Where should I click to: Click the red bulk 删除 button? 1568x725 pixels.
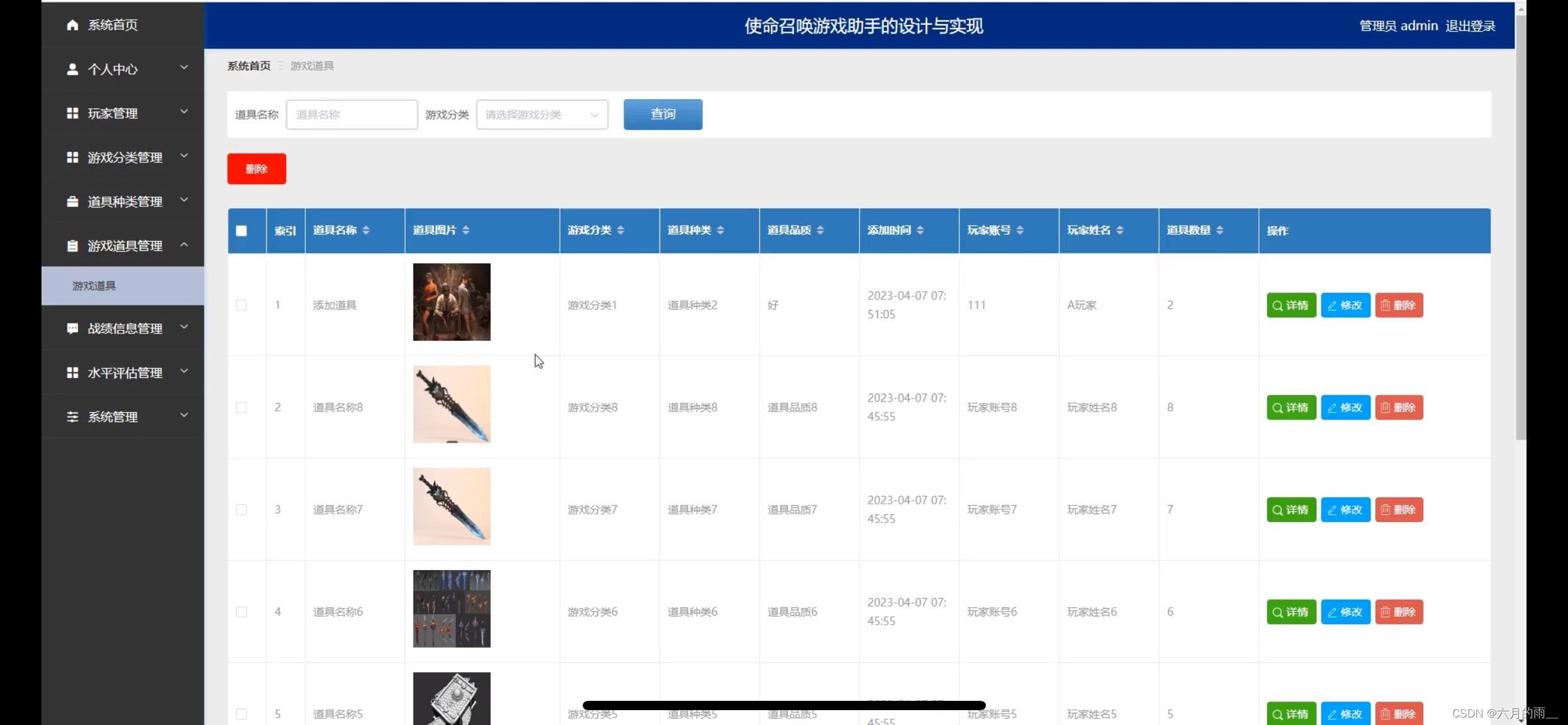click(256, 169)
